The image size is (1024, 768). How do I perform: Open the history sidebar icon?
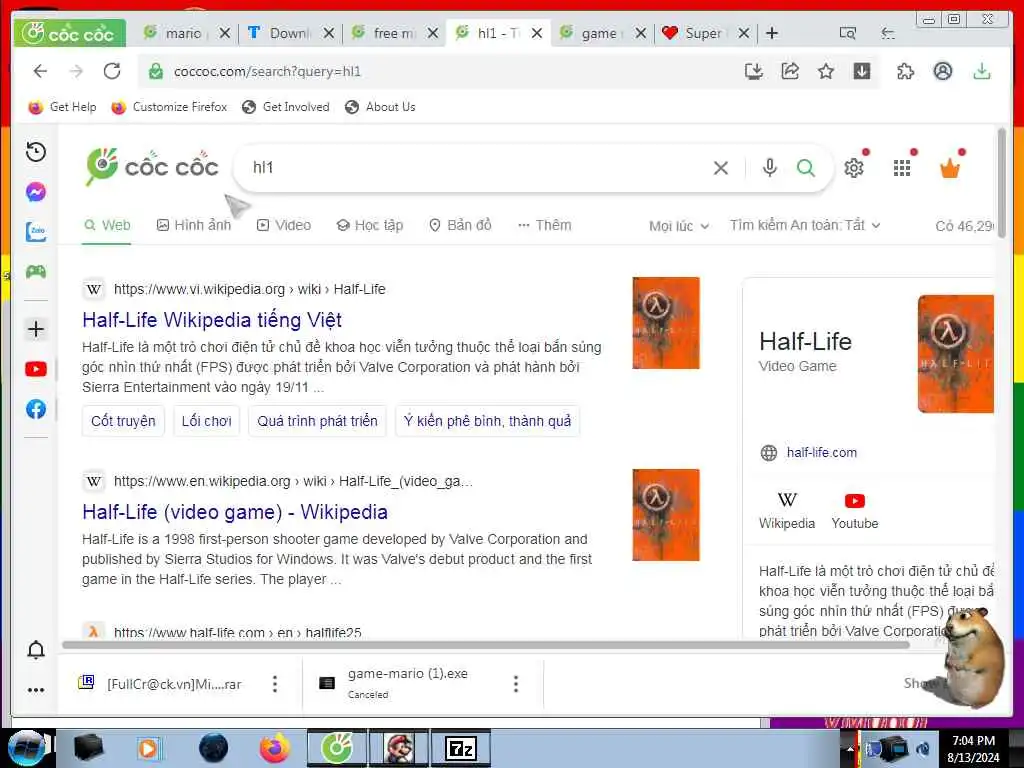point(36,152)
